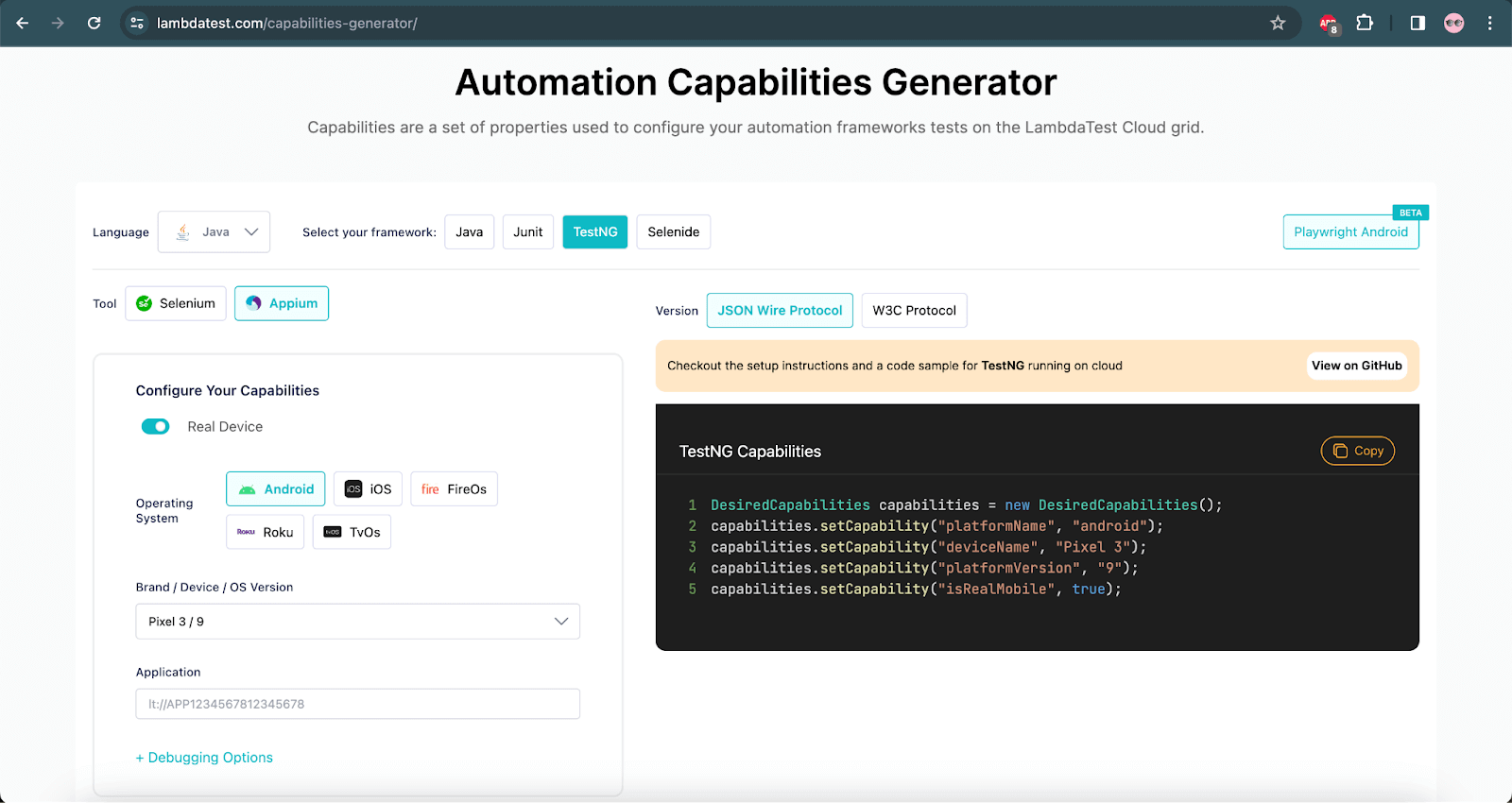The height and width of the screenshot is (803, 1512).
Task: Select the Junit framework tab
Action: click(527, 232)
